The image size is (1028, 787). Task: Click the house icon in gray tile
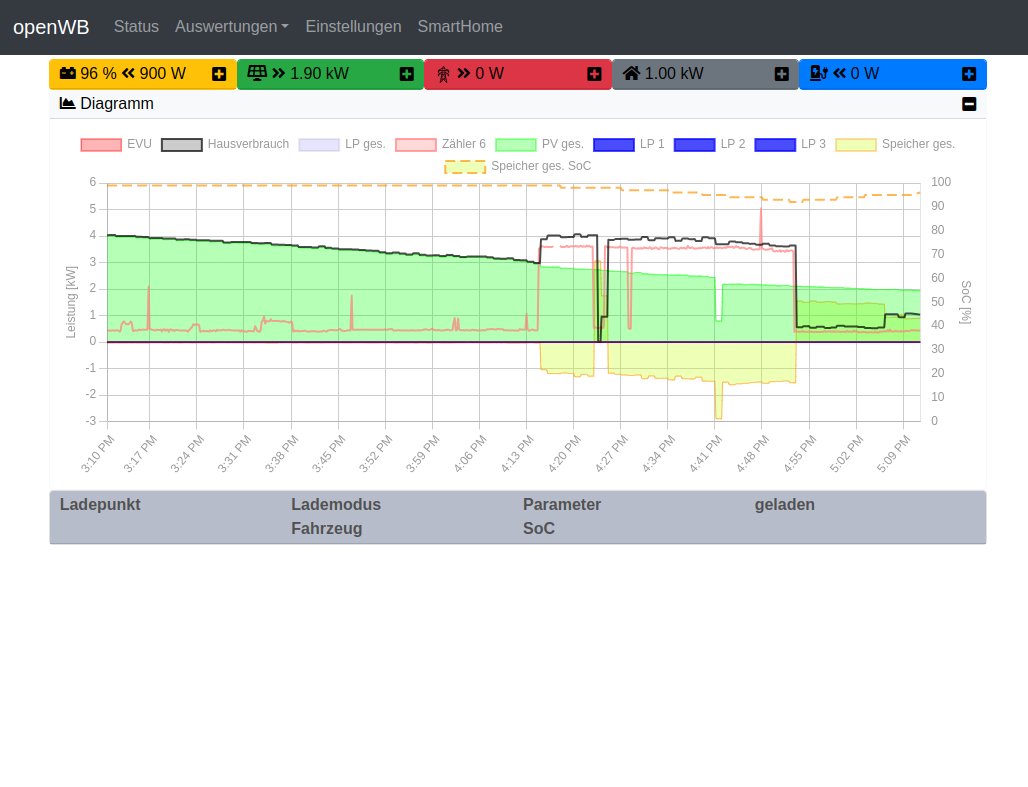[x=631, y=74]
